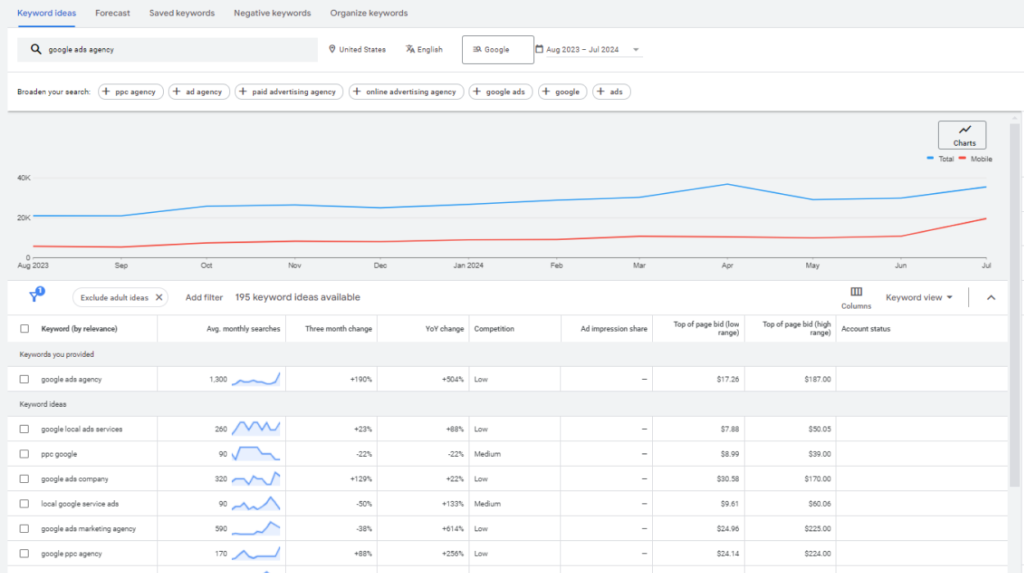Click the Total blue legend swatch
Image resolution: width=1024 pixels, height=573 pixels.
(x=930, y=158)
